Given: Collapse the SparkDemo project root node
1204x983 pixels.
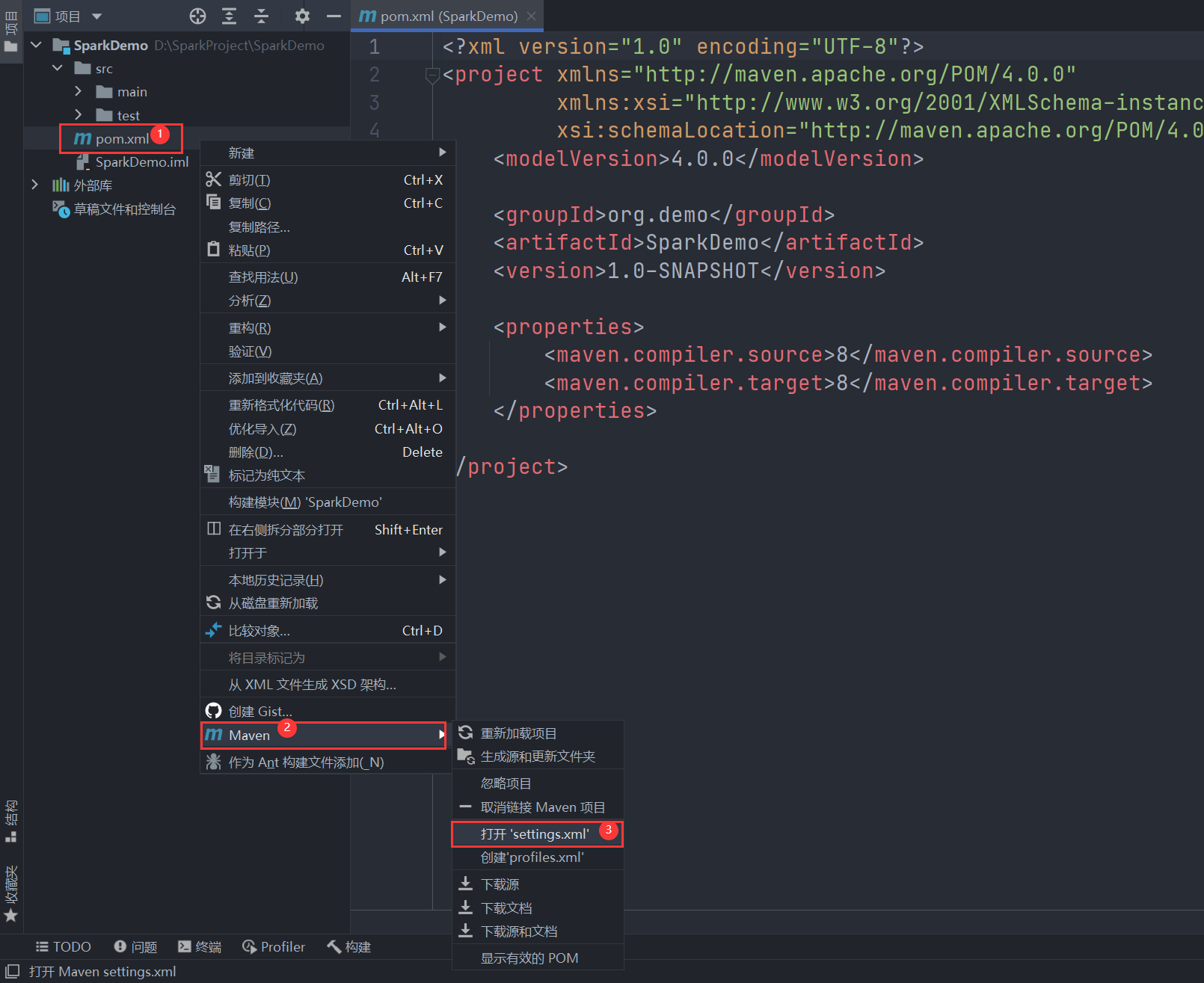Looking at the screenshot, I should [36, 45].
